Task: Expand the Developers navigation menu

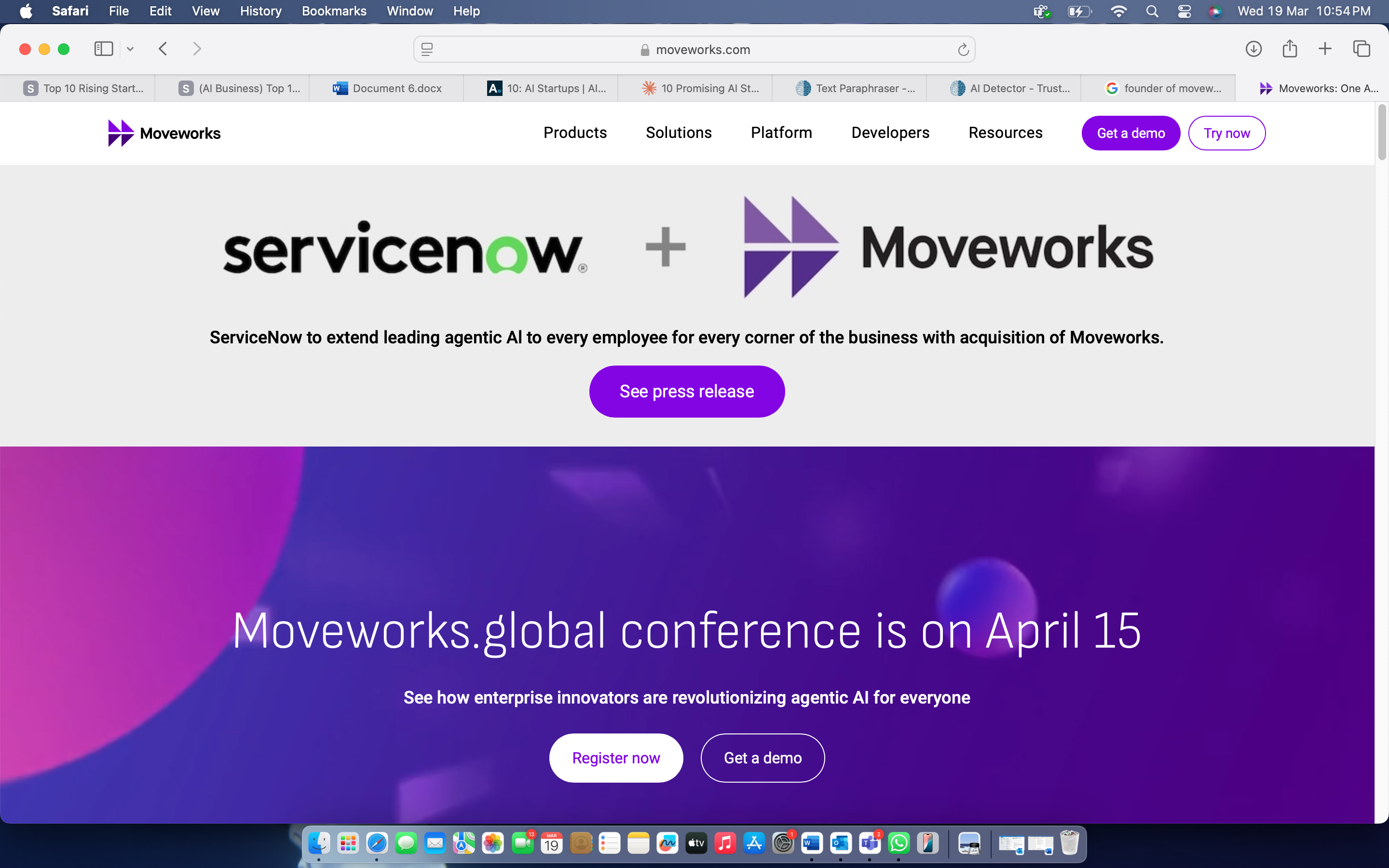Action: coord(890,133)
